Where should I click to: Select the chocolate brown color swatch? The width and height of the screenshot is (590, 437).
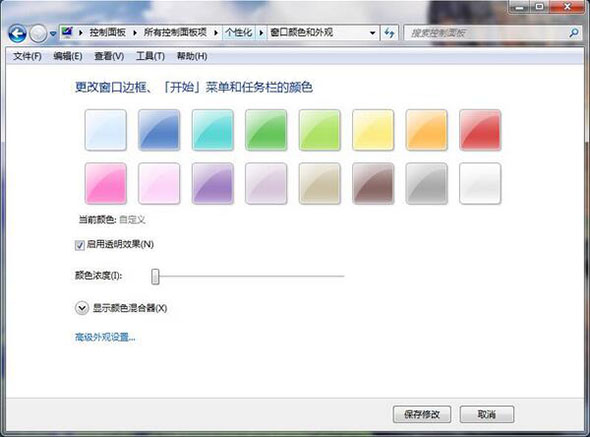(x=373, y=184)
